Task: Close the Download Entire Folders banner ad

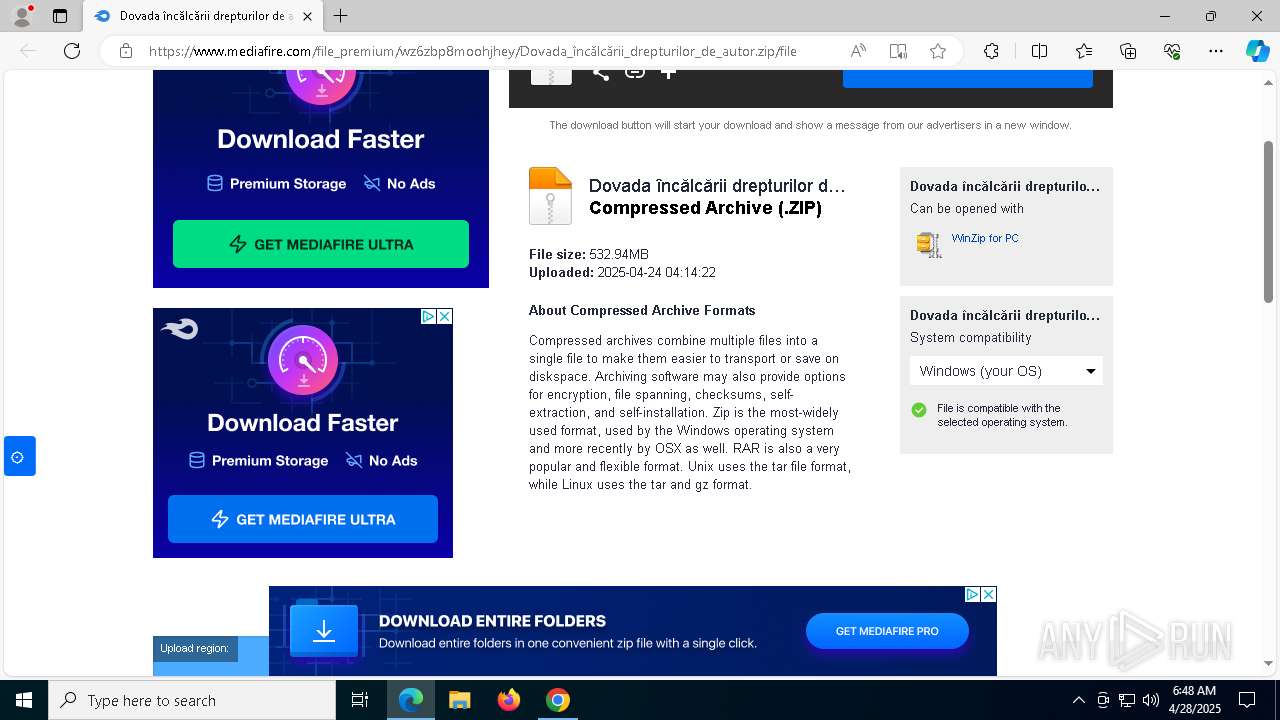Action: coord(988,594)
